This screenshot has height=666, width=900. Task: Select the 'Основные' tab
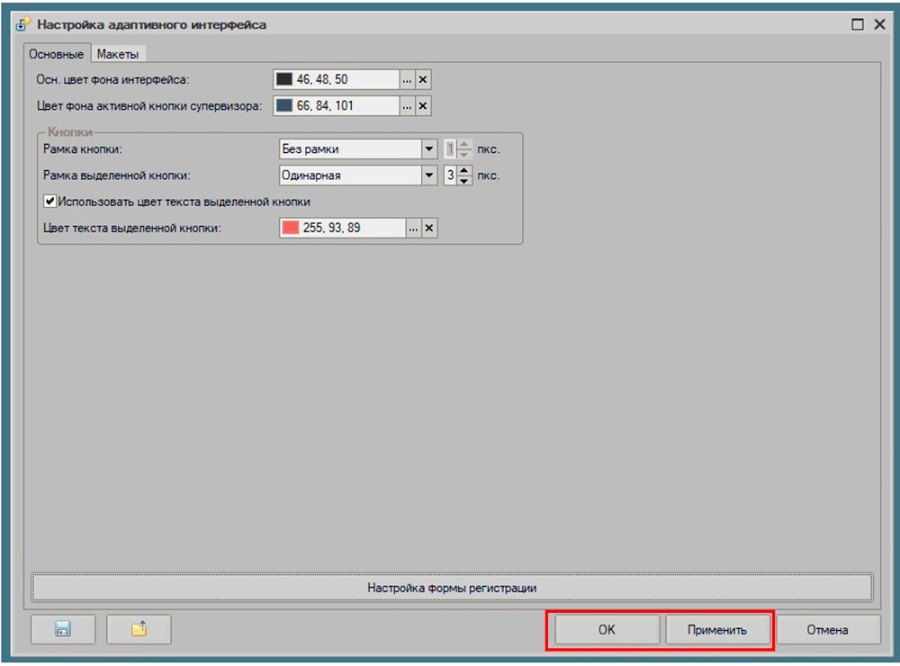[x=56, y=54]
